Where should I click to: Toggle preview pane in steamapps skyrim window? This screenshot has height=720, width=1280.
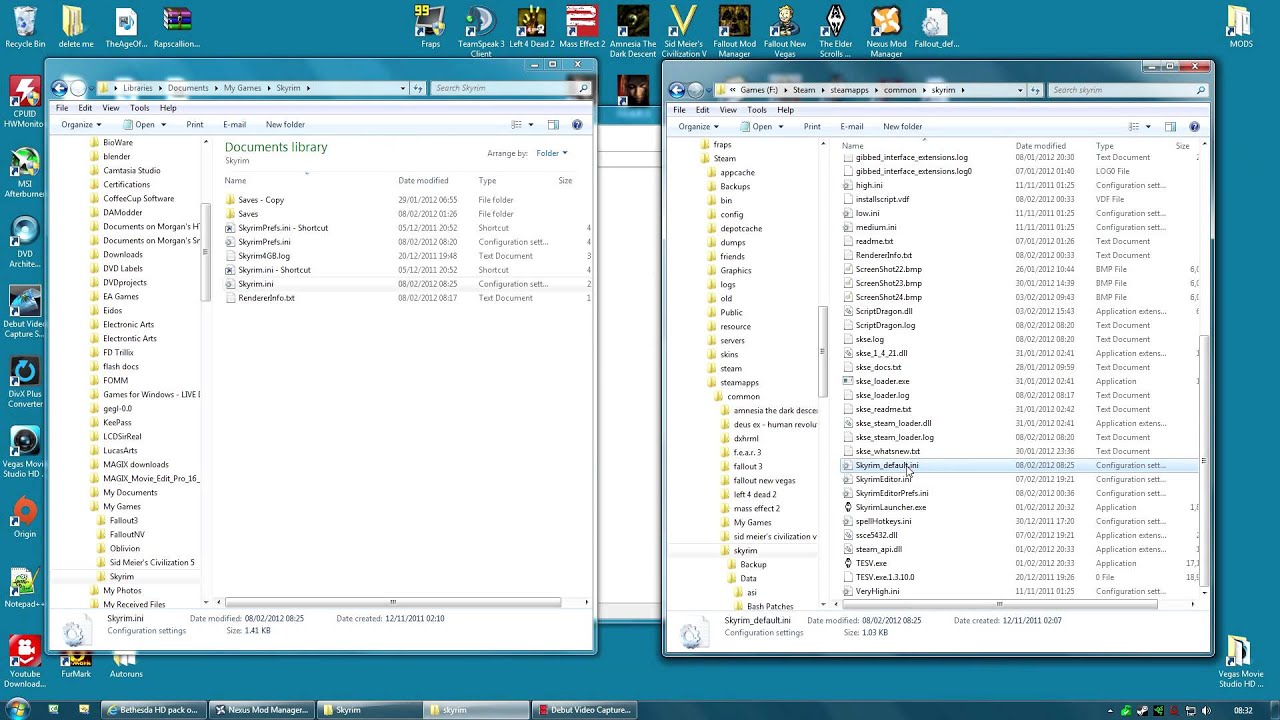(1171, 127)
